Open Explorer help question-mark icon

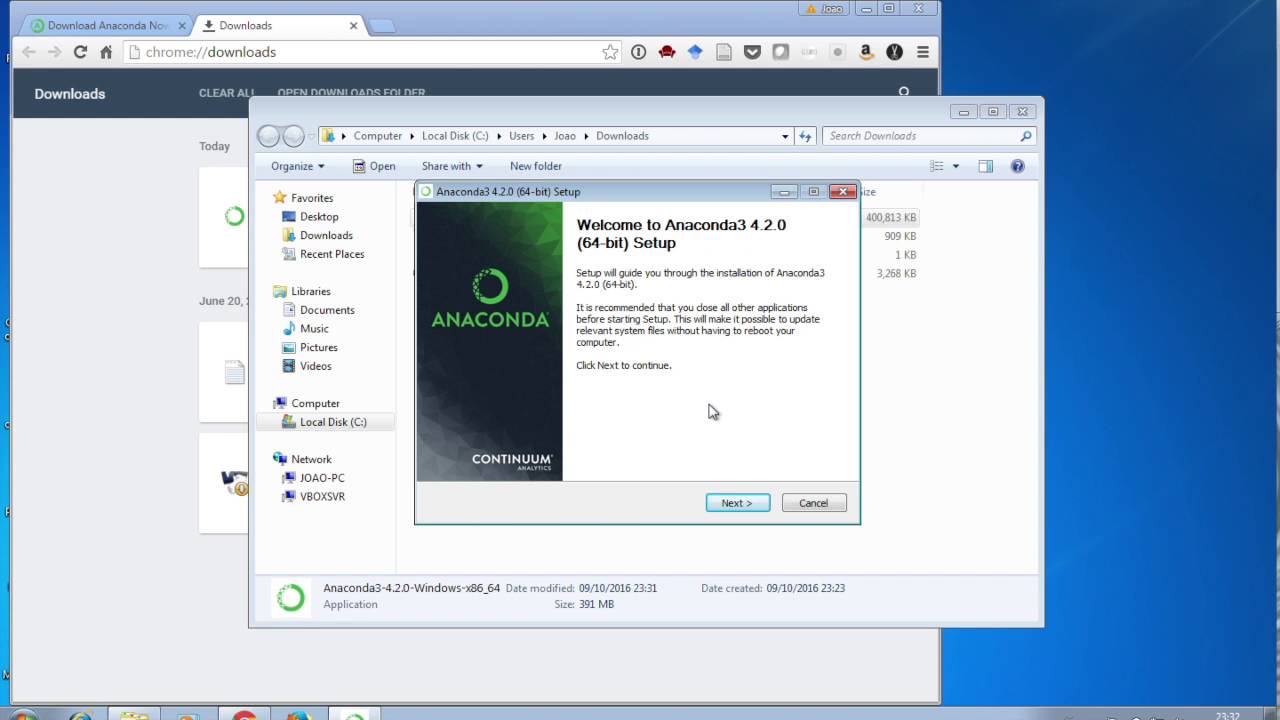click(x=1017, y=166)
